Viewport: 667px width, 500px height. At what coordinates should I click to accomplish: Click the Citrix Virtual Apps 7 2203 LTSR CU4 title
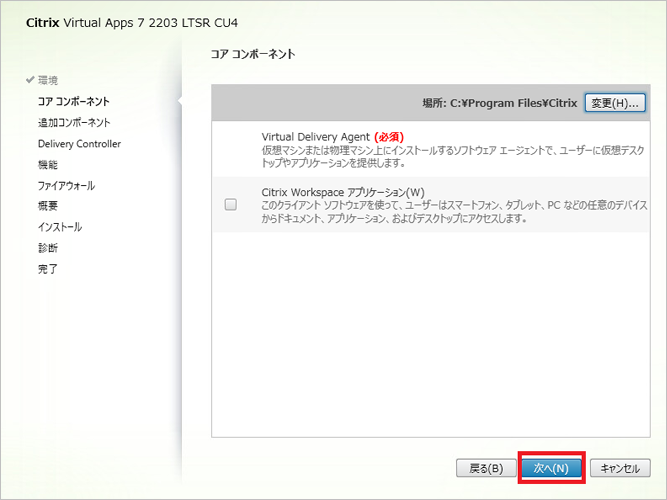(x=132, y=23)
